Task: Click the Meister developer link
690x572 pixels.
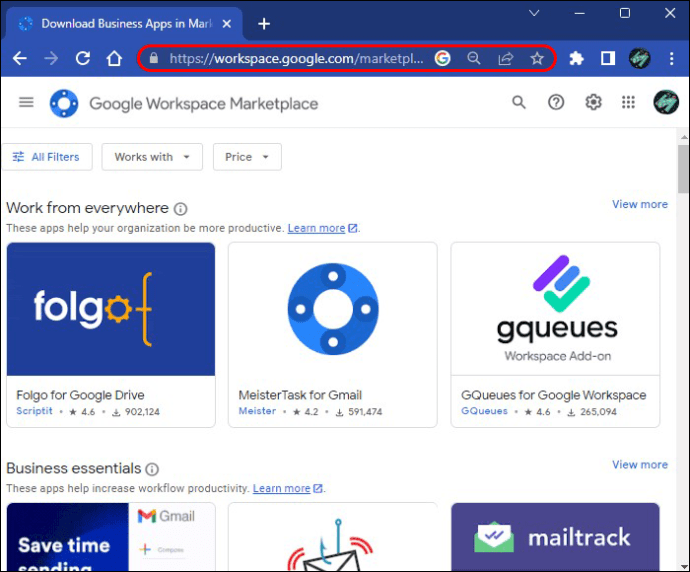Action: (257, 411)
